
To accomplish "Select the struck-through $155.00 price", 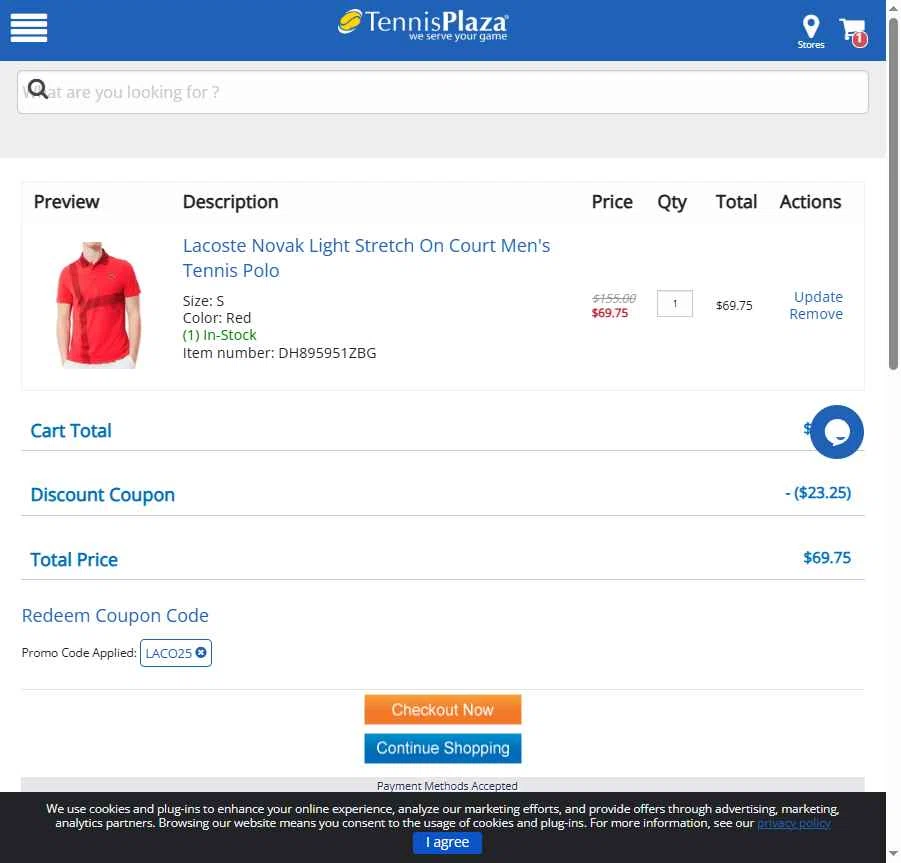I will pyautogui.click(x=614, y=298).
